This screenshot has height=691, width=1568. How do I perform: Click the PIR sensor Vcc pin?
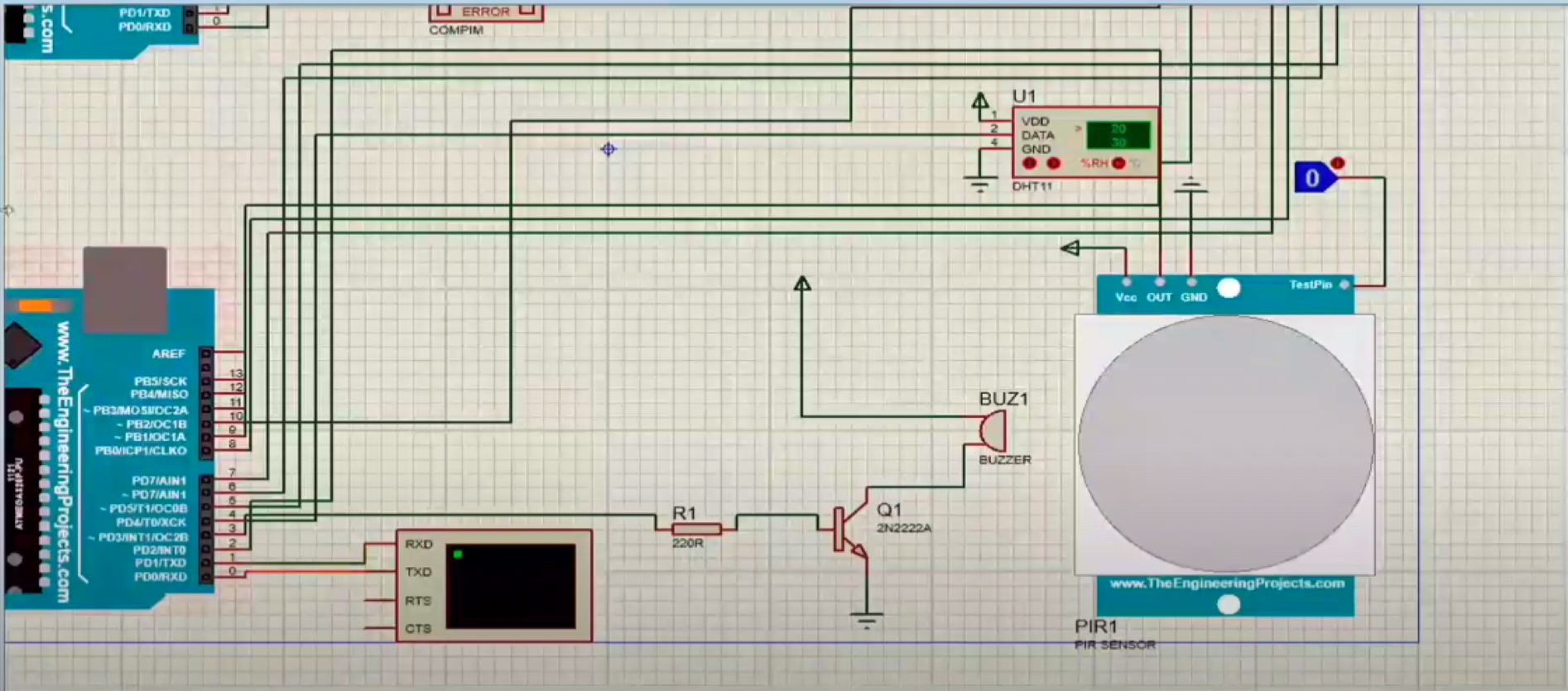(x=1126, y=282)
